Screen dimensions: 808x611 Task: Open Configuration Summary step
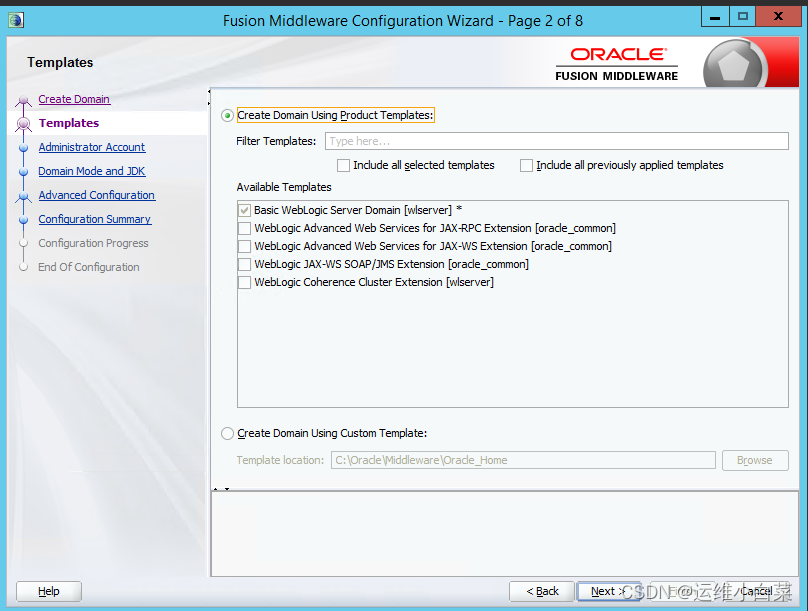click(x=95, y=219)
